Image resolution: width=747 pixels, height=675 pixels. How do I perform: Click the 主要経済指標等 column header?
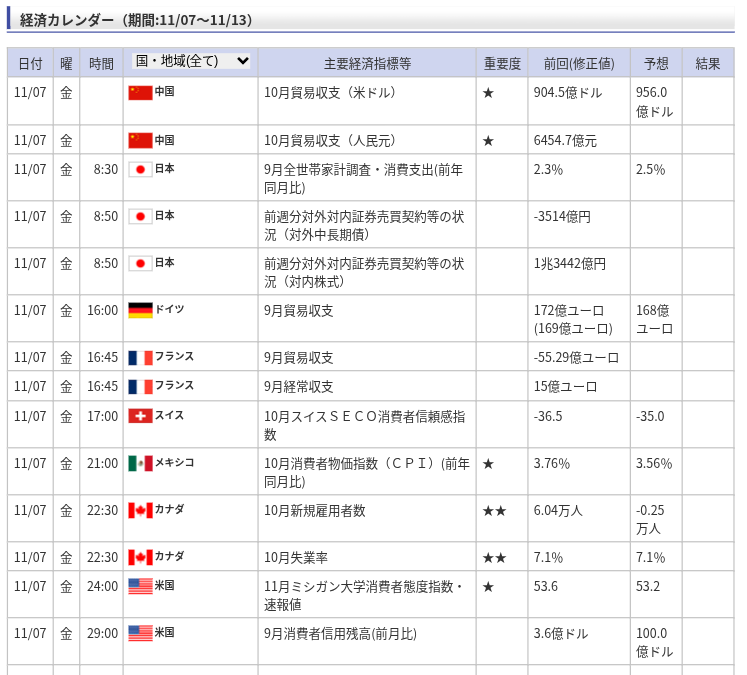coord(367,63)
